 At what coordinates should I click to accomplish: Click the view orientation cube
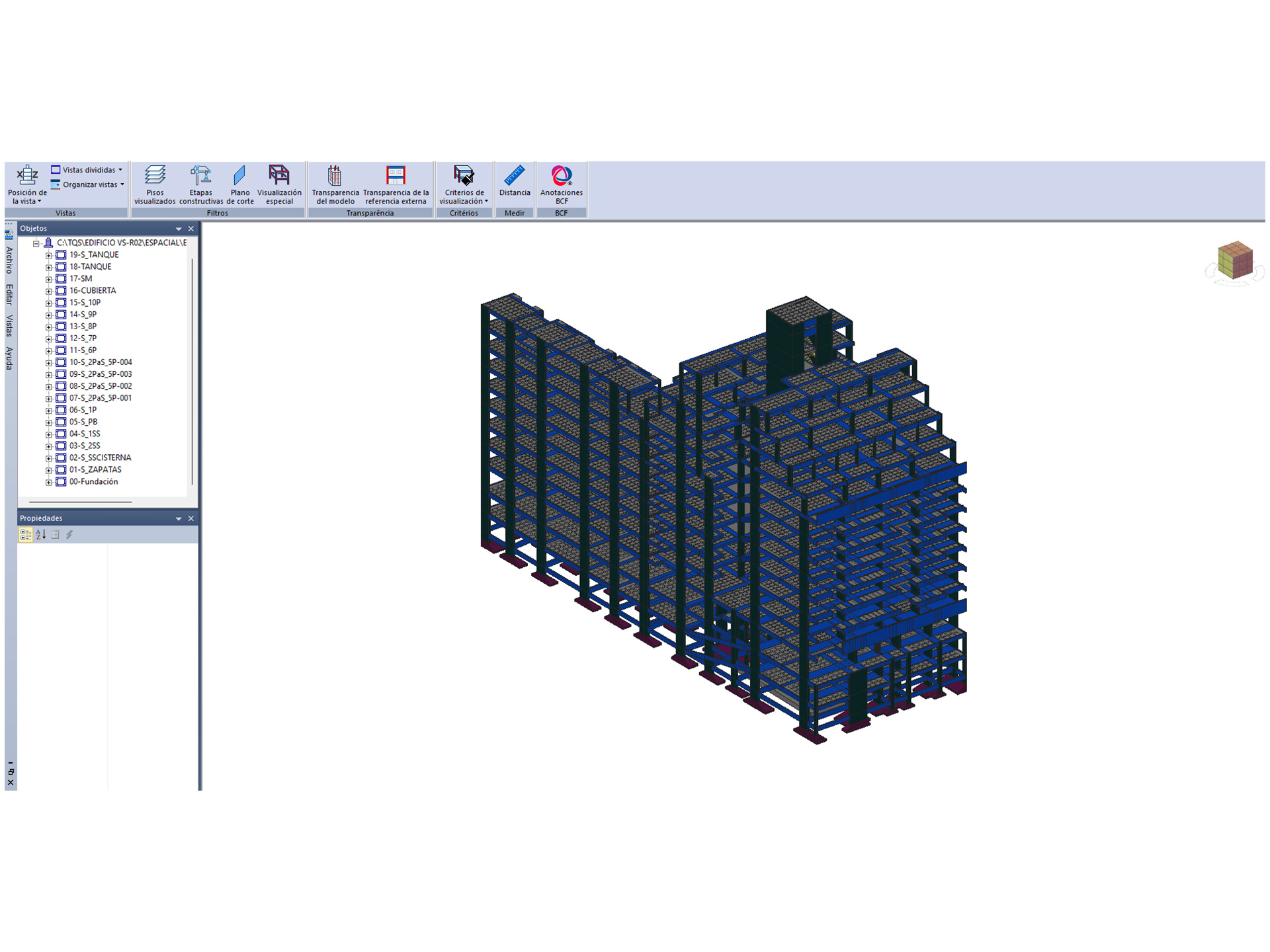coord(1235,260)
